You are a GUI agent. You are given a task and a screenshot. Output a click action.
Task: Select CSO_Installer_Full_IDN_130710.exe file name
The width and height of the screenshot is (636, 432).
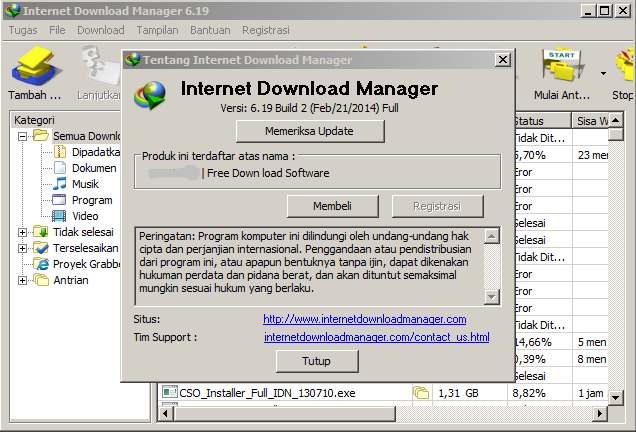click(x=267, y=393)
